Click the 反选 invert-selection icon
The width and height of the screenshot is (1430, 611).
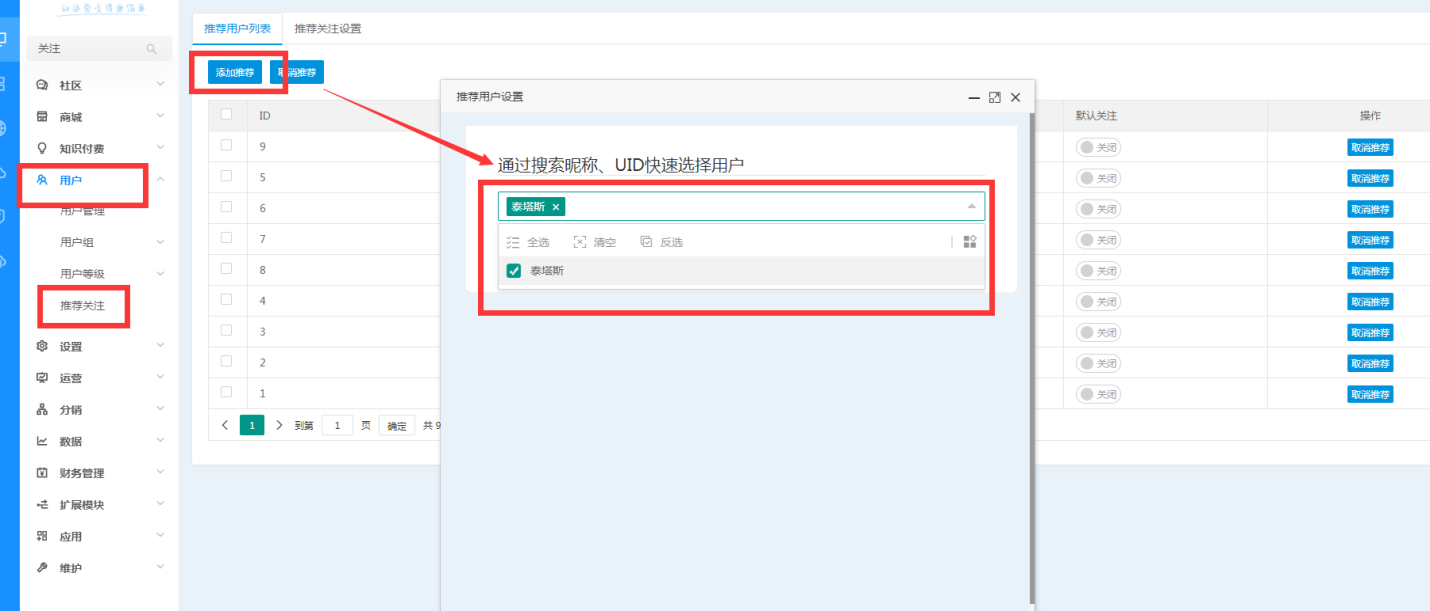click(x=646, y=242)
